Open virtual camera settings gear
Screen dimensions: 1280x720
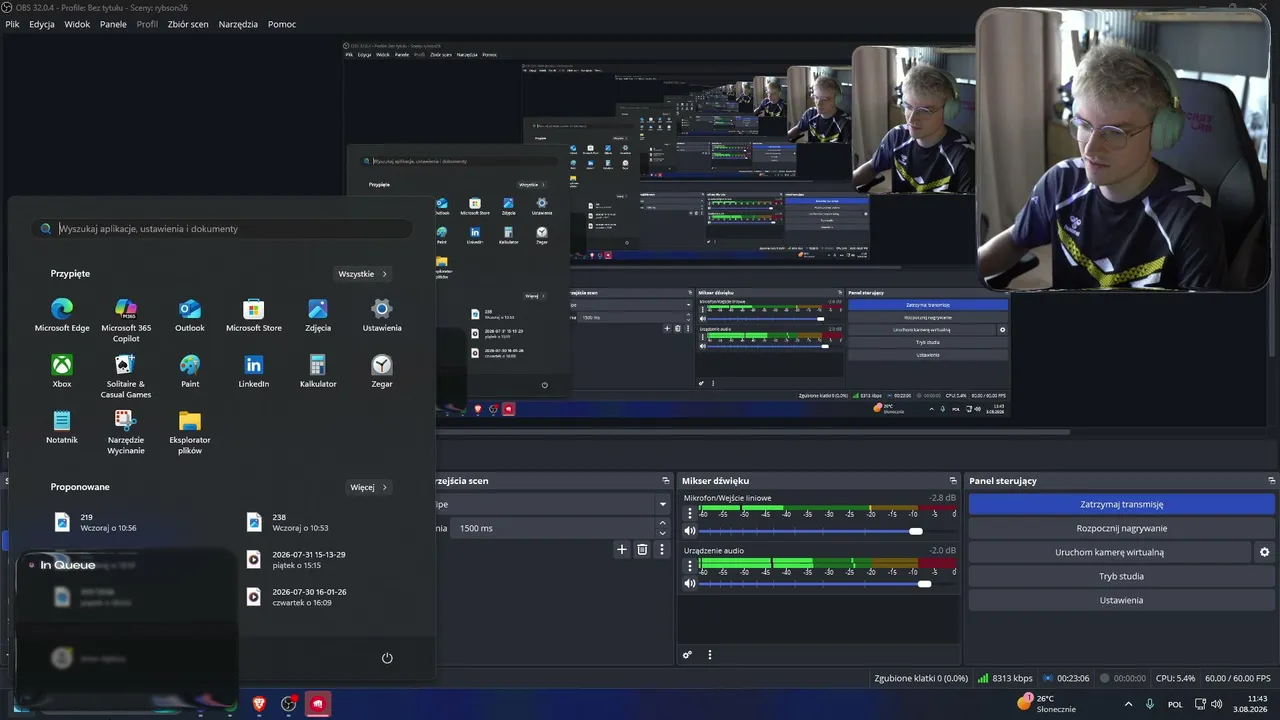1264,552
